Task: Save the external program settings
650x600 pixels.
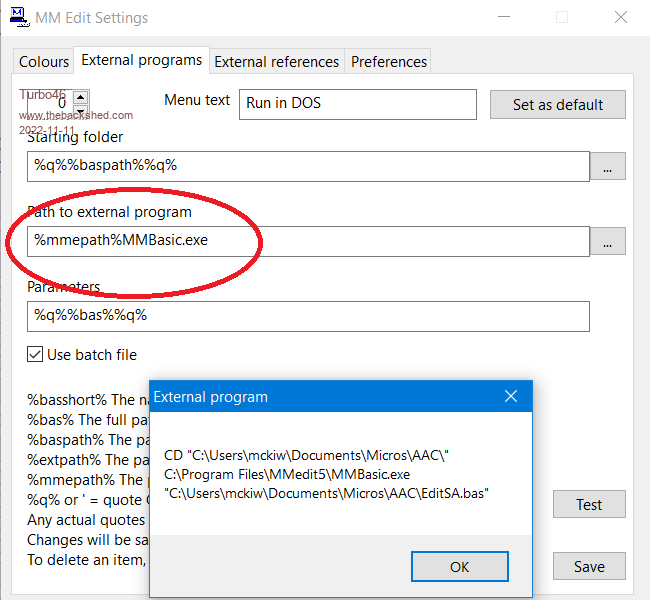Action: tap(589, 566)
